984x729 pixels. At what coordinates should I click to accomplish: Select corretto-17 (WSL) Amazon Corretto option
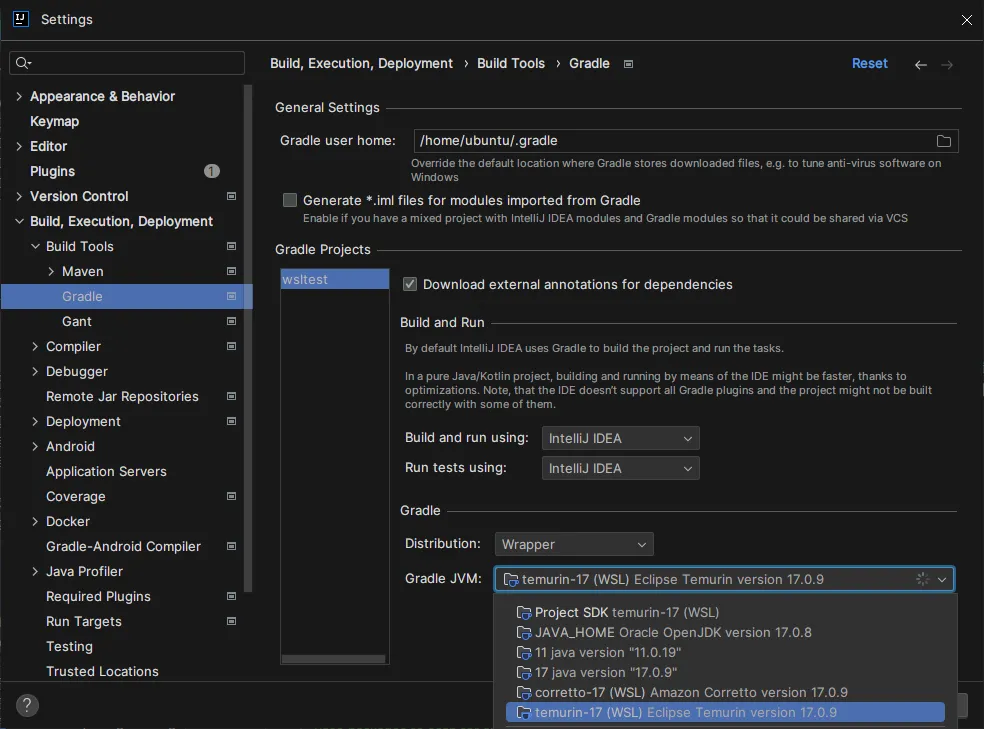pos(725,693)
